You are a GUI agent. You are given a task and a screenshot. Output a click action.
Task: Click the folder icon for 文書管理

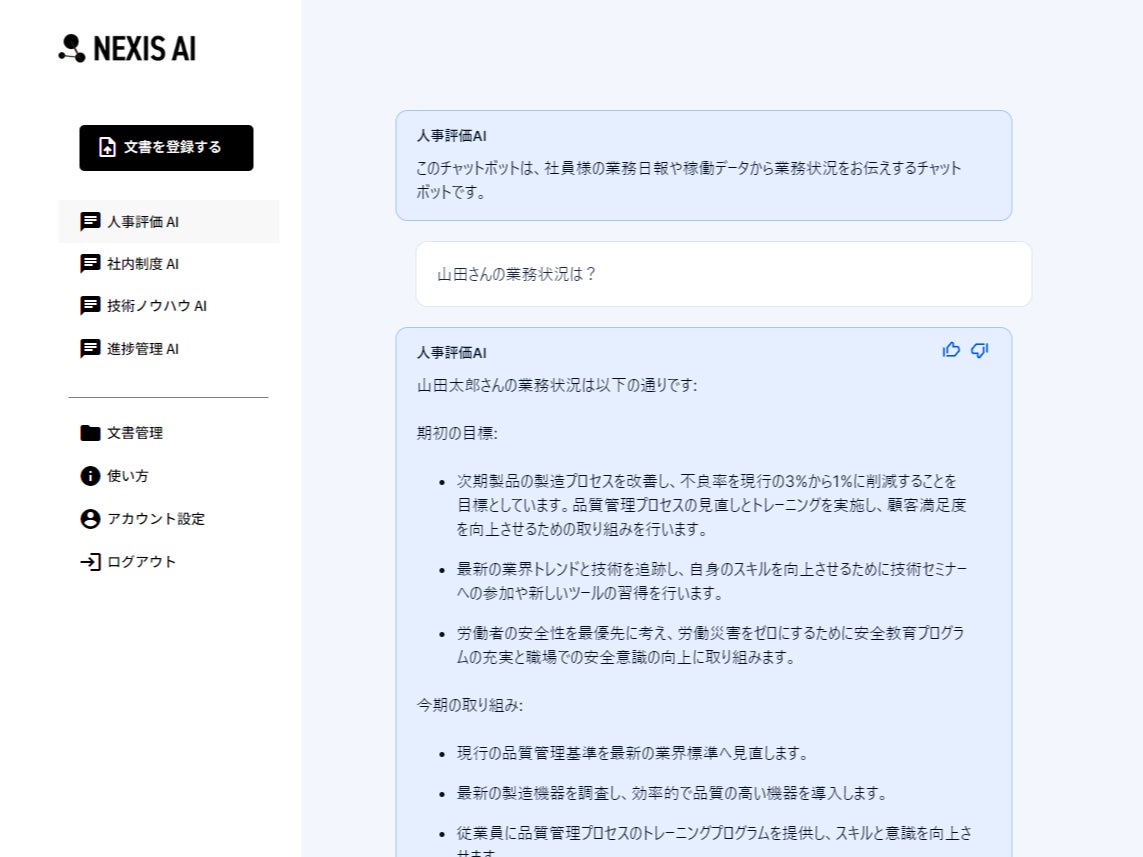pyautogui.click(x=90, y=433)
